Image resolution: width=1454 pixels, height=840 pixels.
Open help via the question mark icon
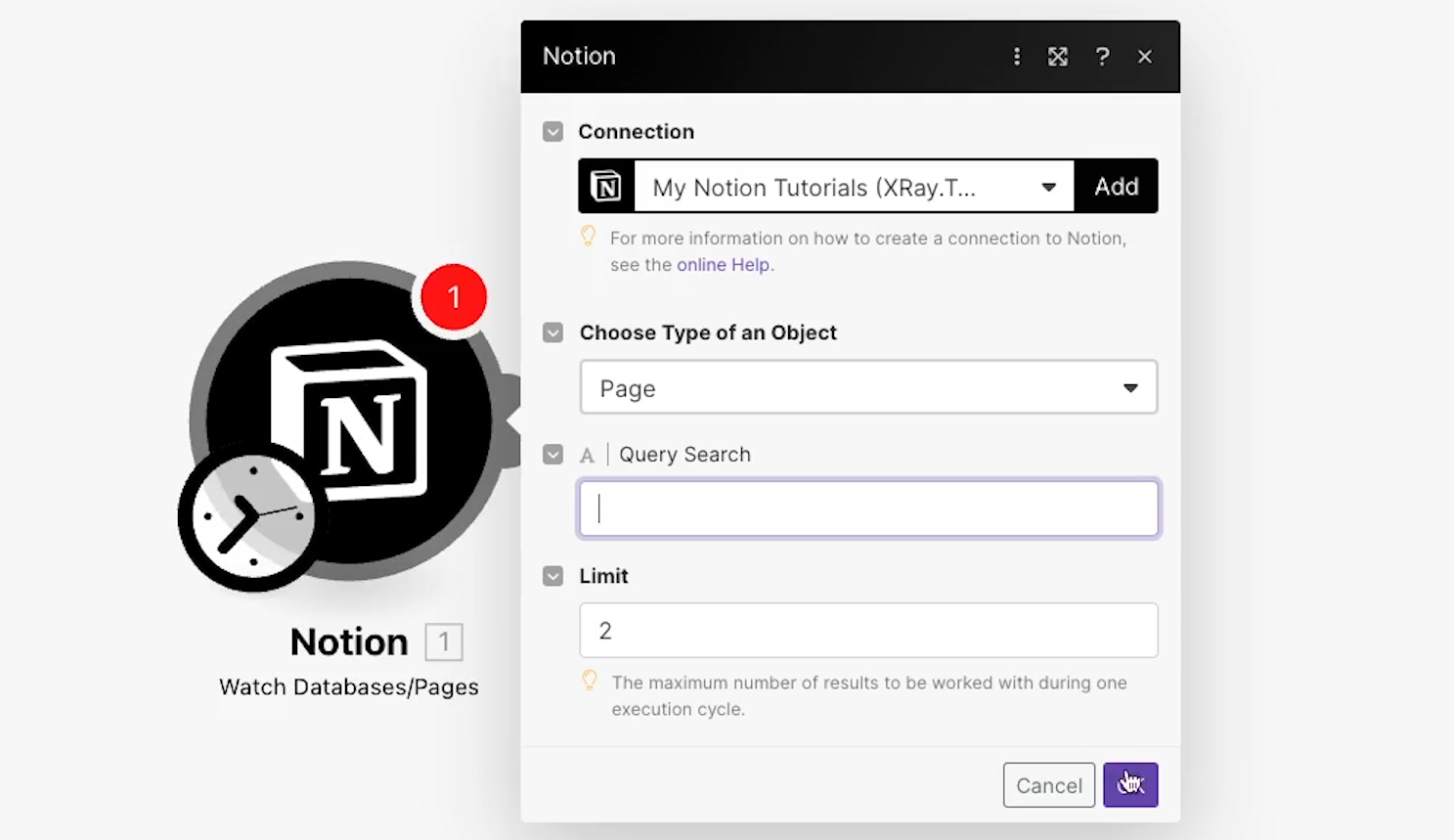click(1102, 57)
